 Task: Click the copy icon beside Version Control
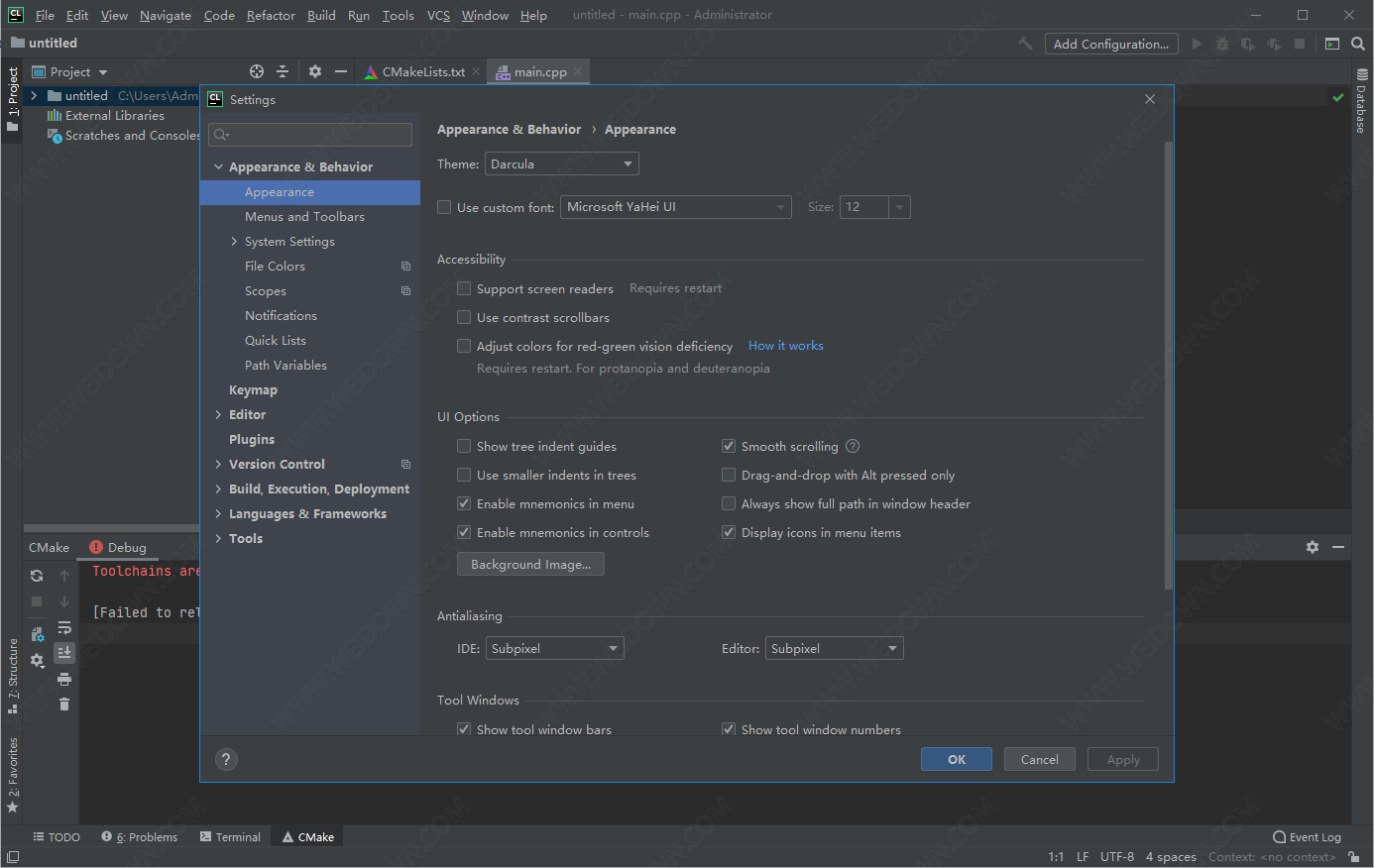tap(405, 464)
